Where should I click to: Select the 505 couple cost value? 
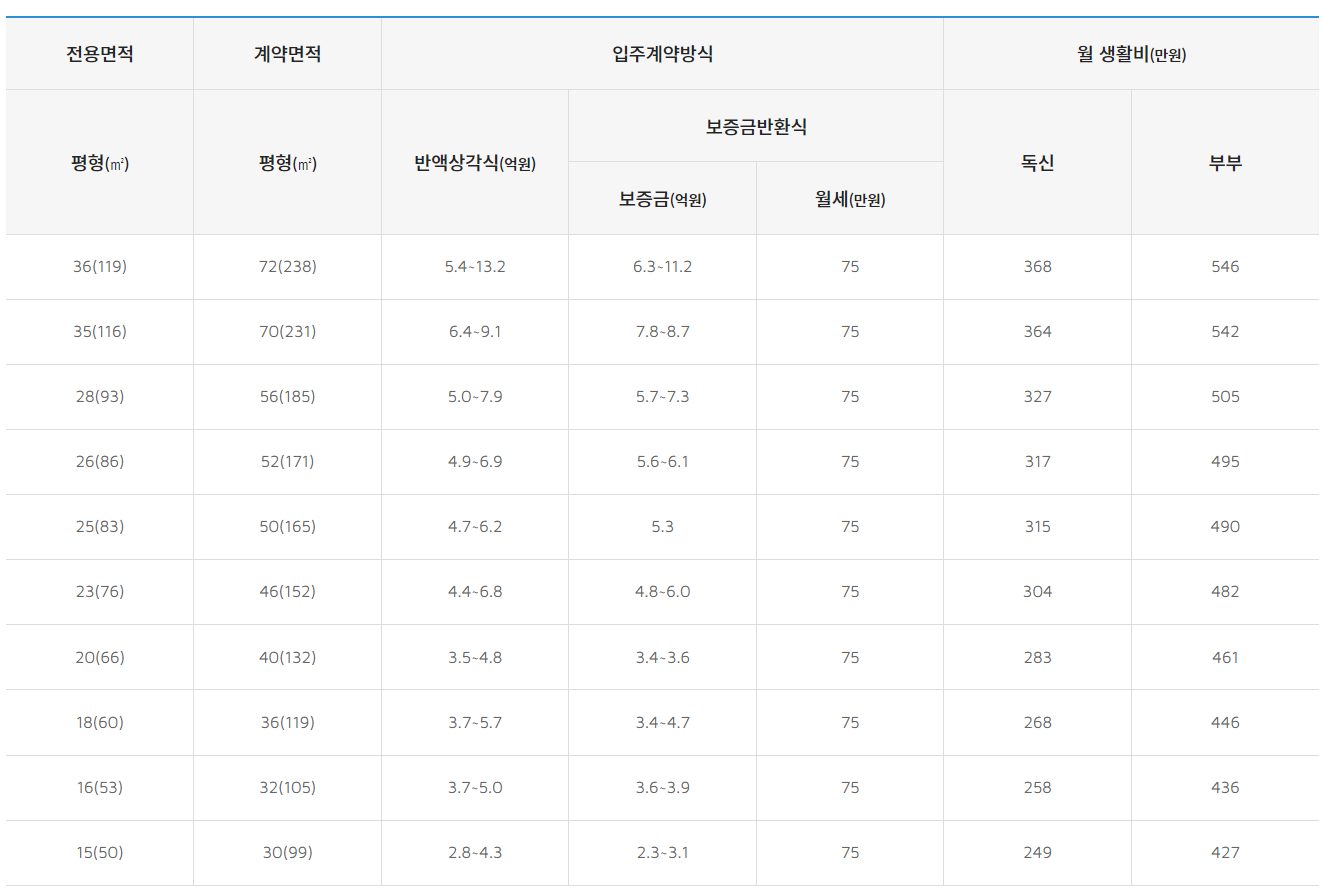(1225, 397)
